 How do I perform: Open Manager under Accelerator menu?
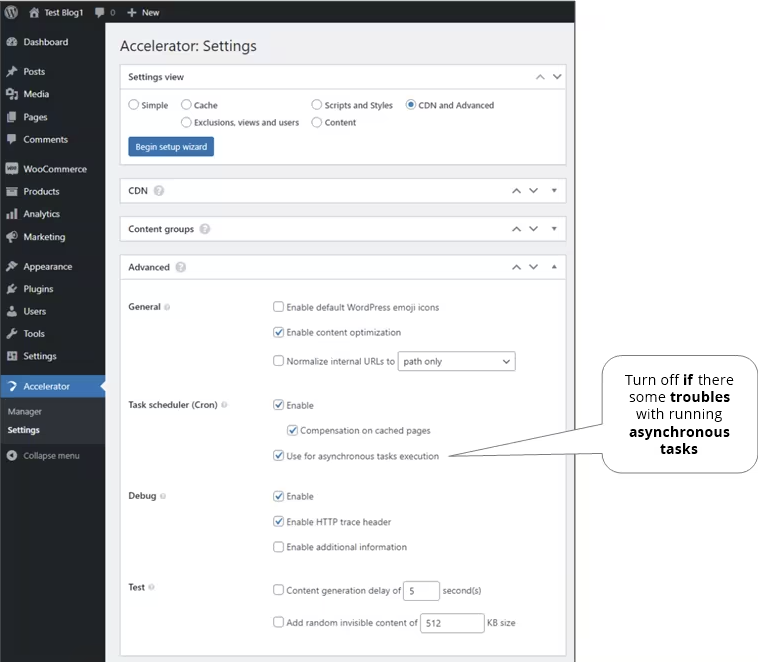[25, 412]
